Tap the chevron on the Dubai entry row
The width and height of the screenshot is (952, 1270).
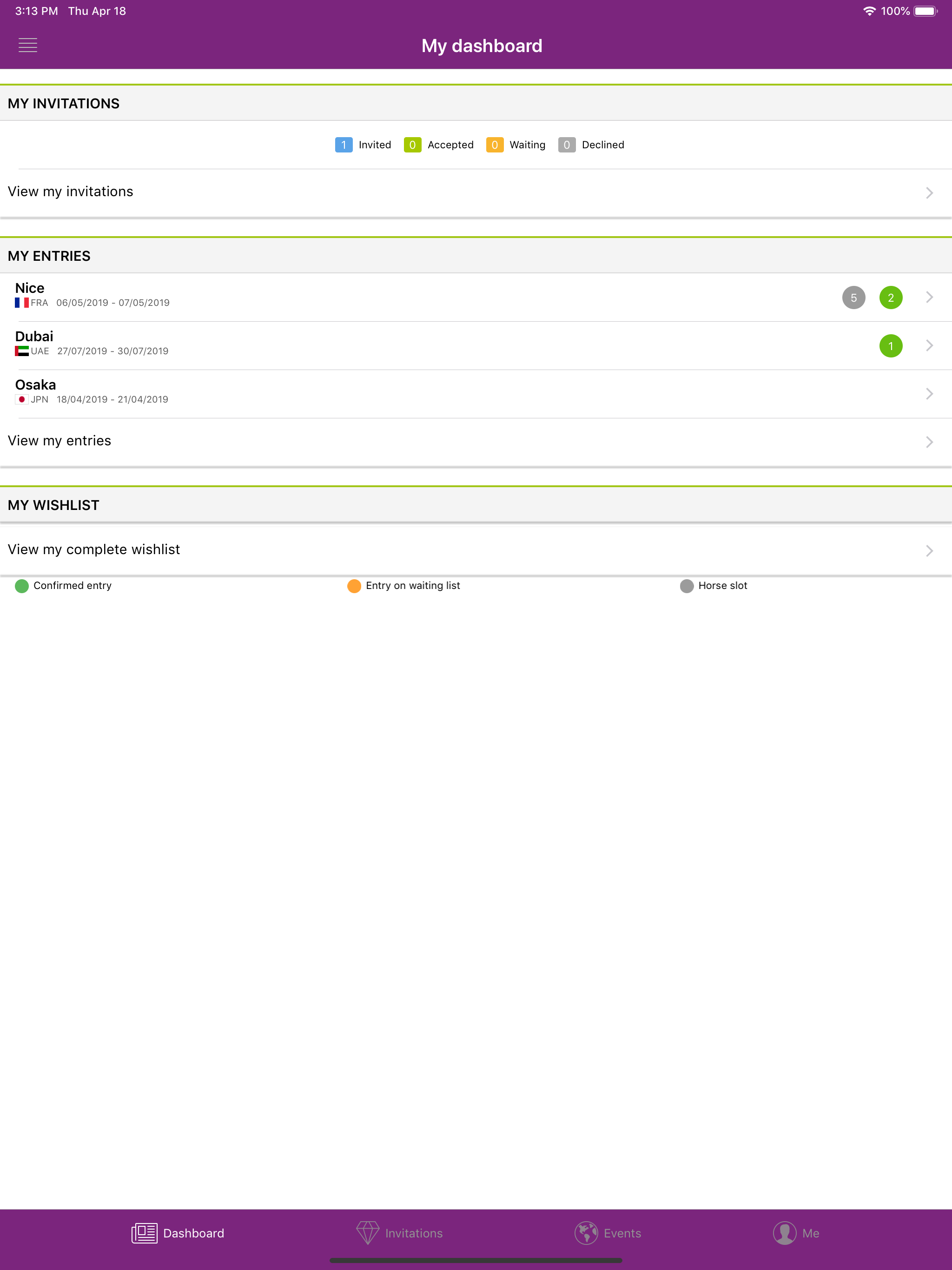(929, 345)
